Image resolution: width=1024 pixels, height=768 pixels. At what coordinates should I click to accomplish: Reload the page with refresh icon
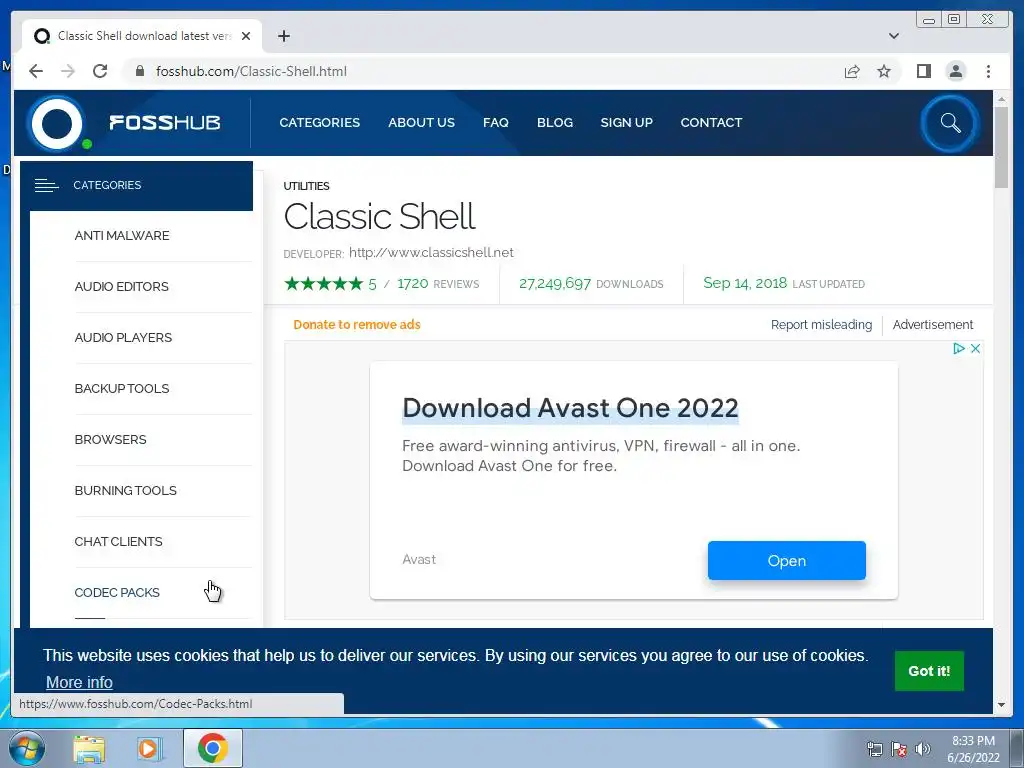100,71
